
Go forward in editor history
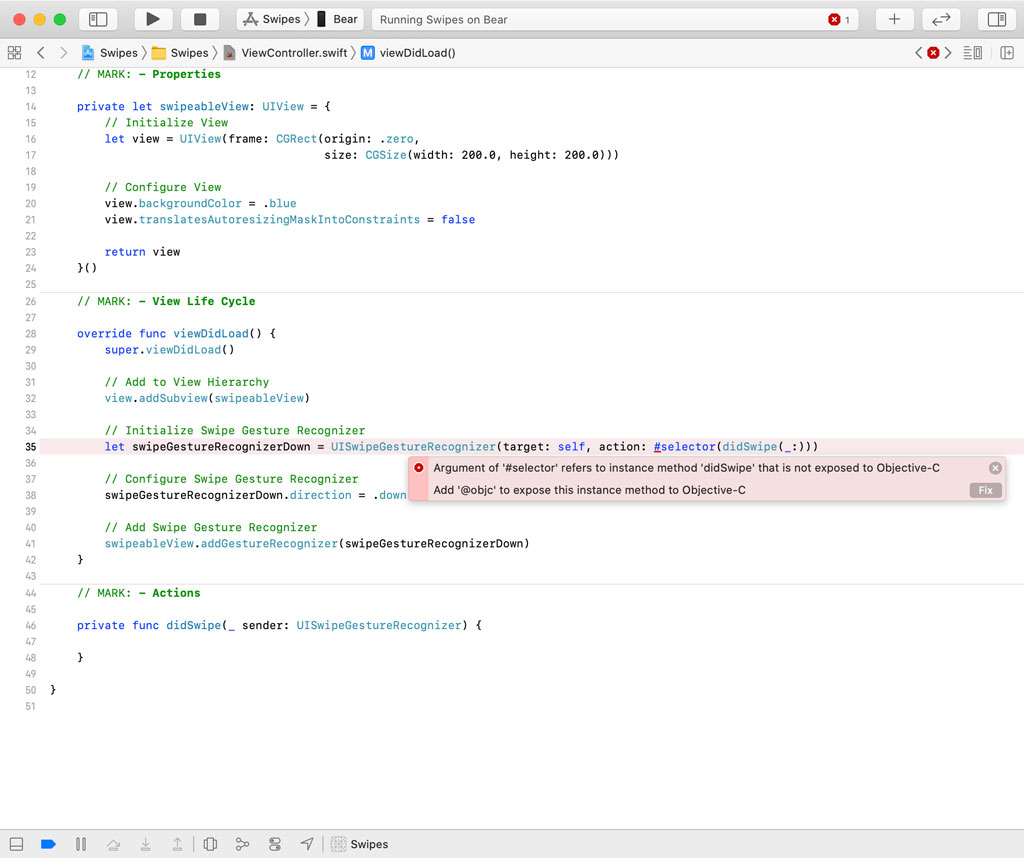(63, 53)
